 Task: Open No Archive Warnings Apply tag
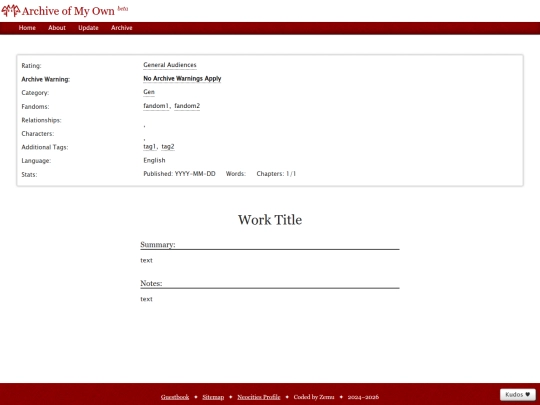[x=182, y=79]
